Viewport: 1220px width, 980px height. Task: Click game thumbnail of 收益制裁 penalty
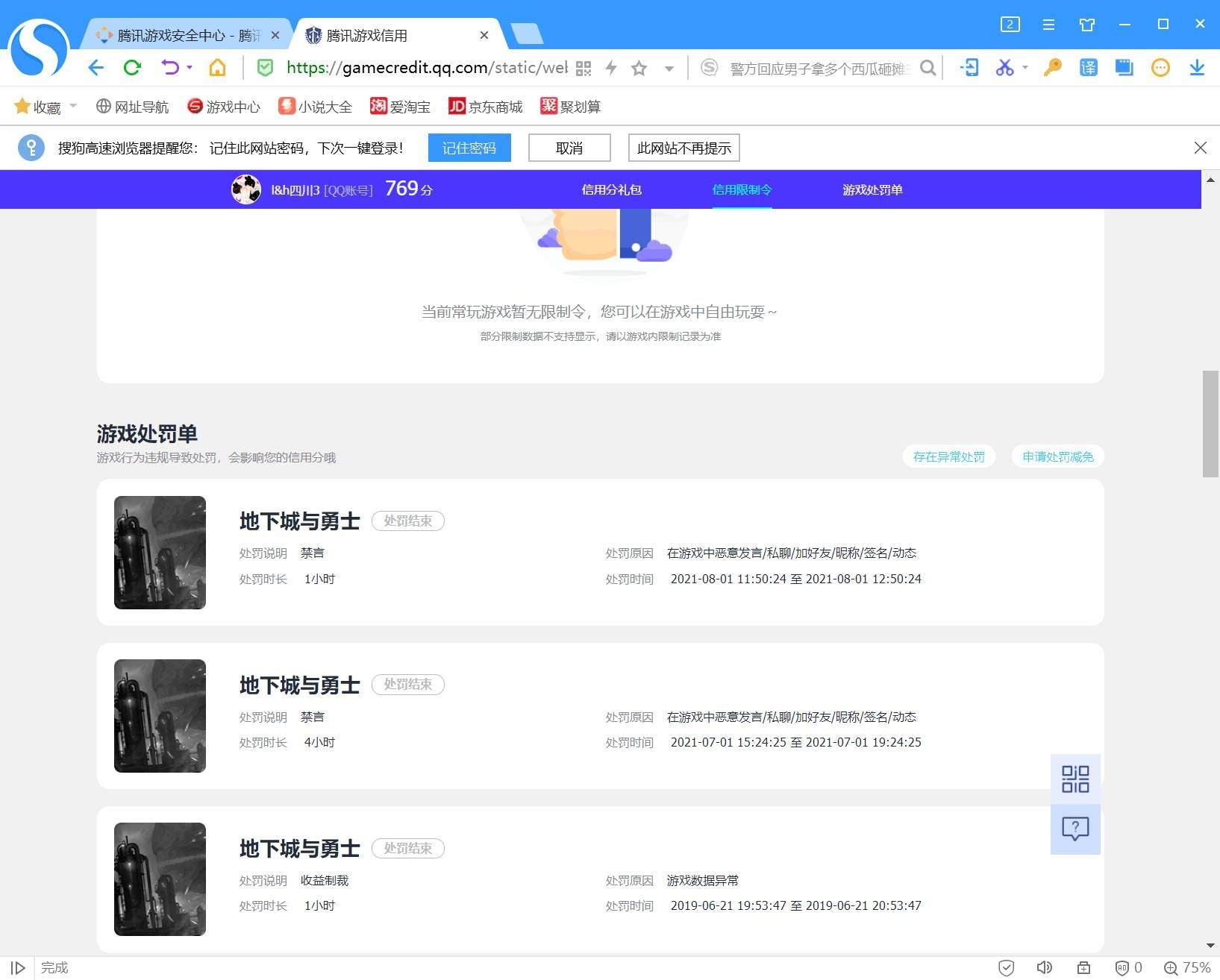tap(160, 879)
